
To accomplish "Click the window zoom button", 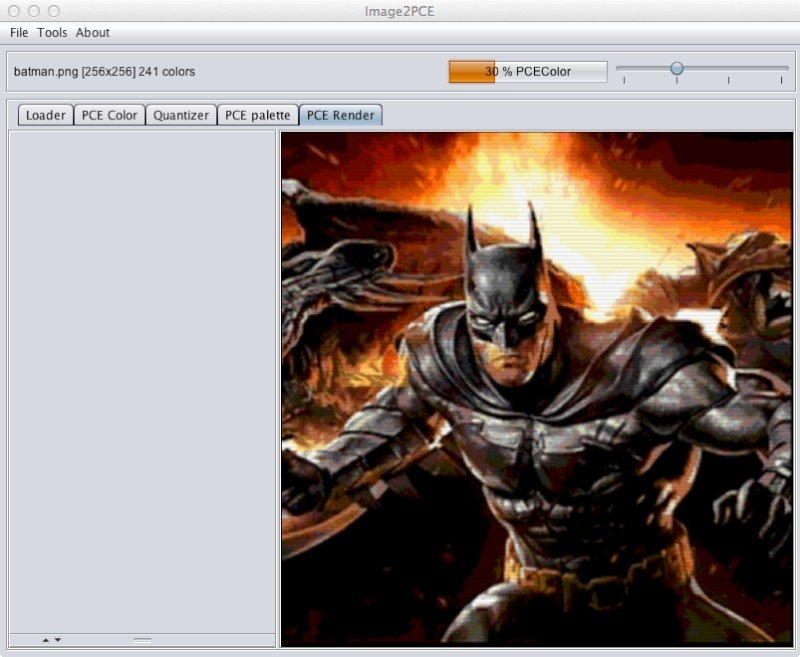I will (54, 11).
